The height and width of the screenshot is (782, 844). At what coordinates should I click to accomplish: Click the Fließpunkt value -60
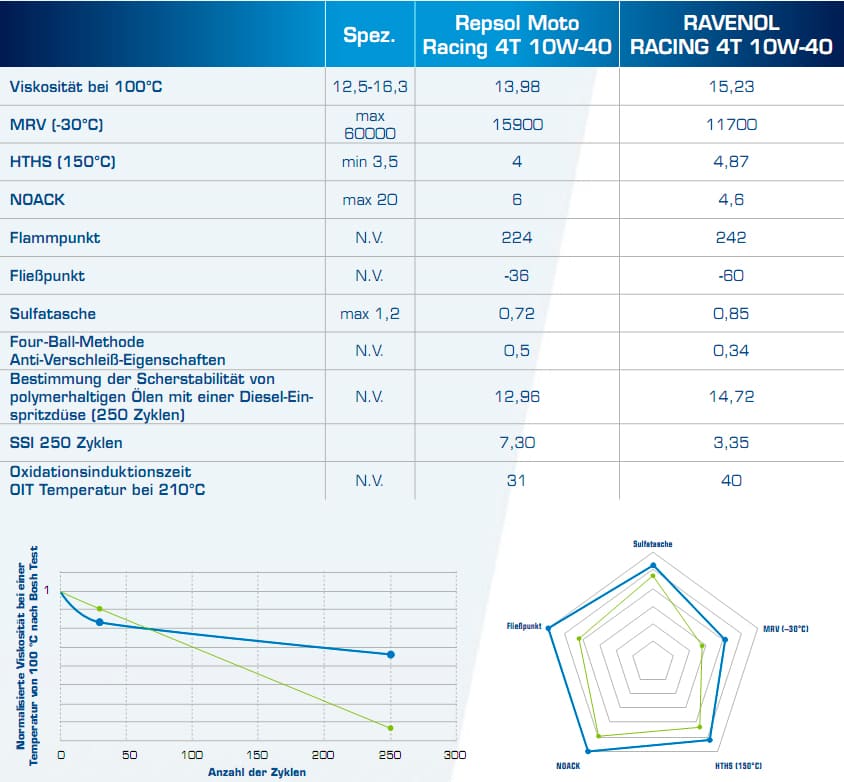(731, 276)
